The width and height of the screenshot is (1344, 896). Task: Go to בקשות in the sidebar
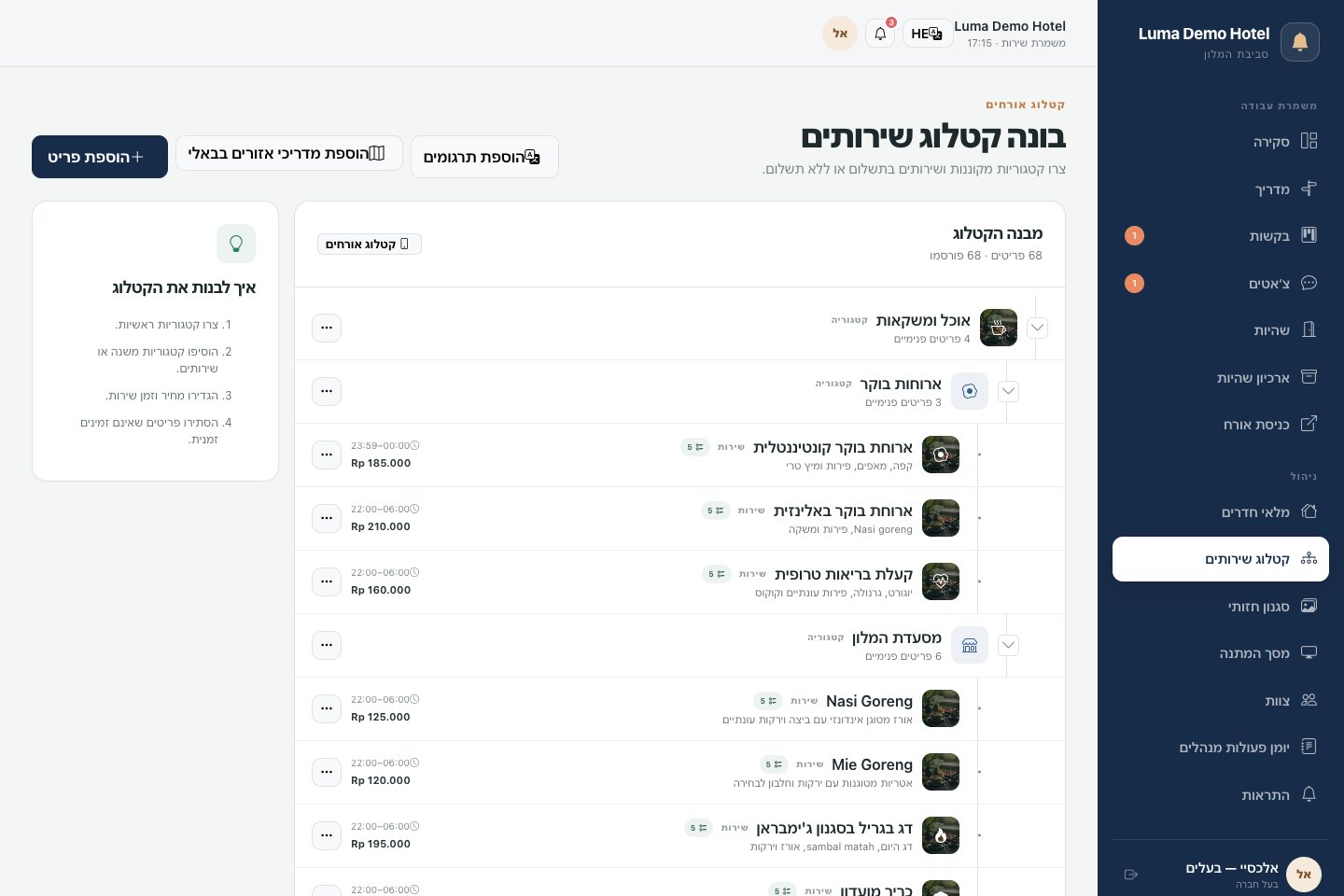click(1221, 235)
